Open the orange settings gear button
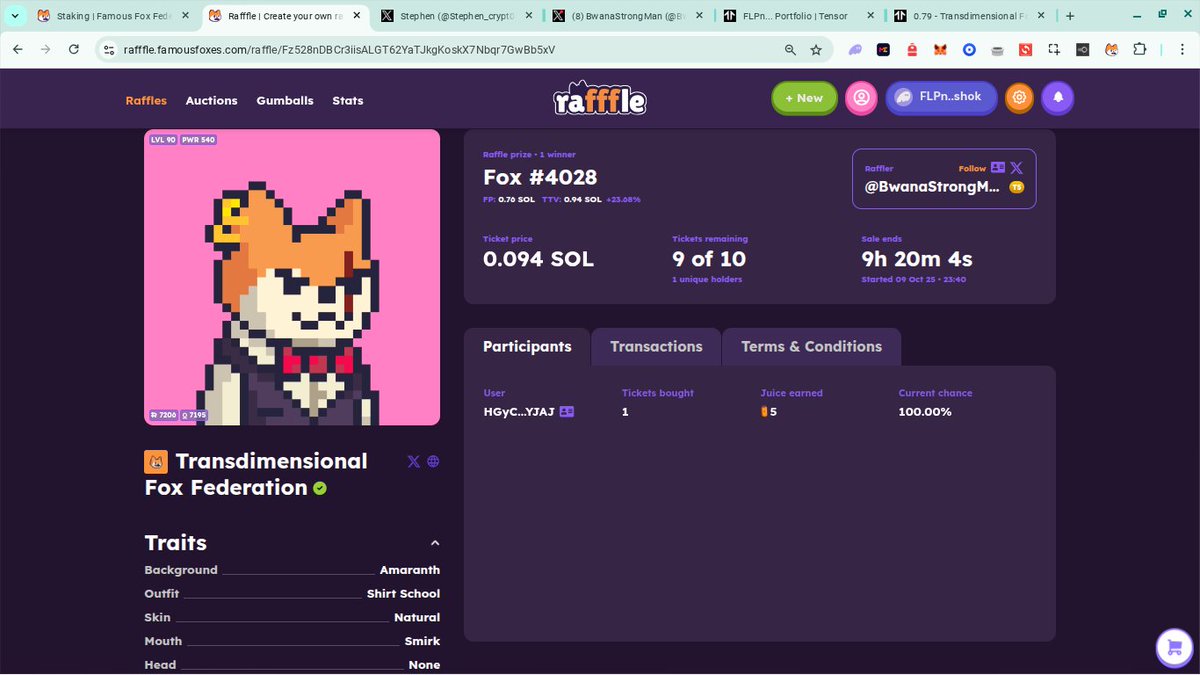The width and height of the screenshot is (1200, 675). pyautogui.click(x=1019, y=98)
